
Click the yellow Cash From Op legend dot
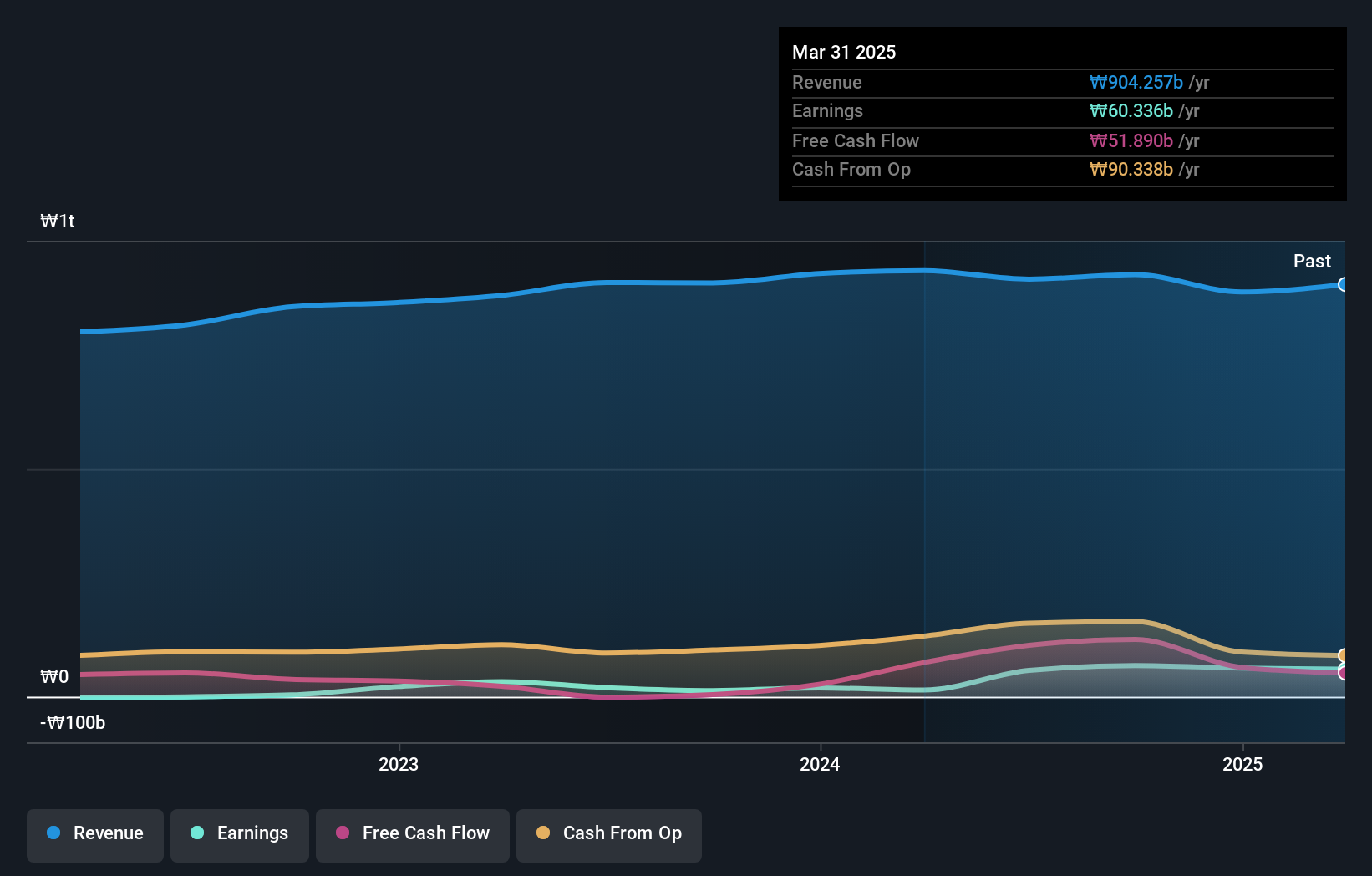544,833
